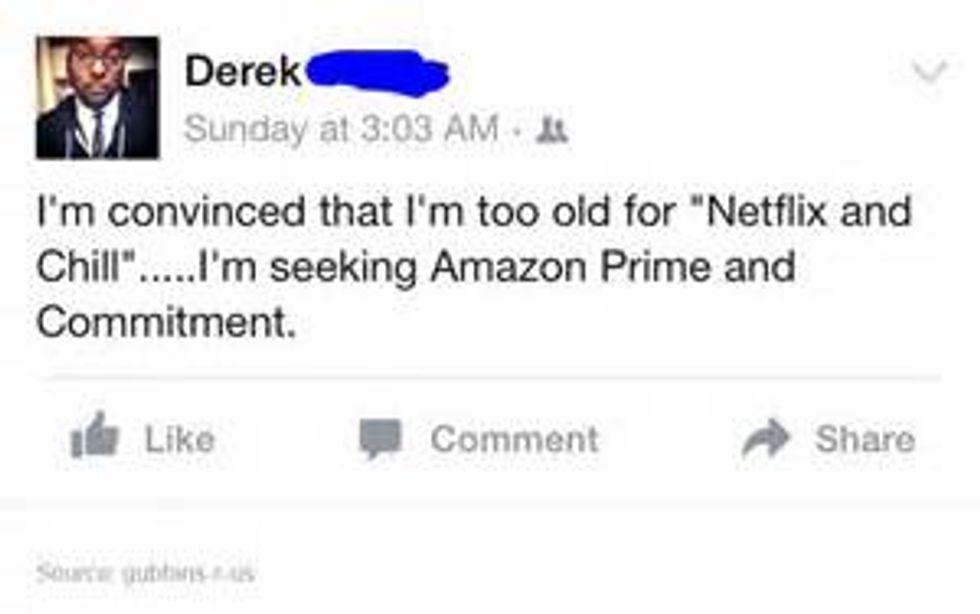Viewport: 980px width, 614px height.
Task: Click the name Derek
Action: [x=243, y=72]
